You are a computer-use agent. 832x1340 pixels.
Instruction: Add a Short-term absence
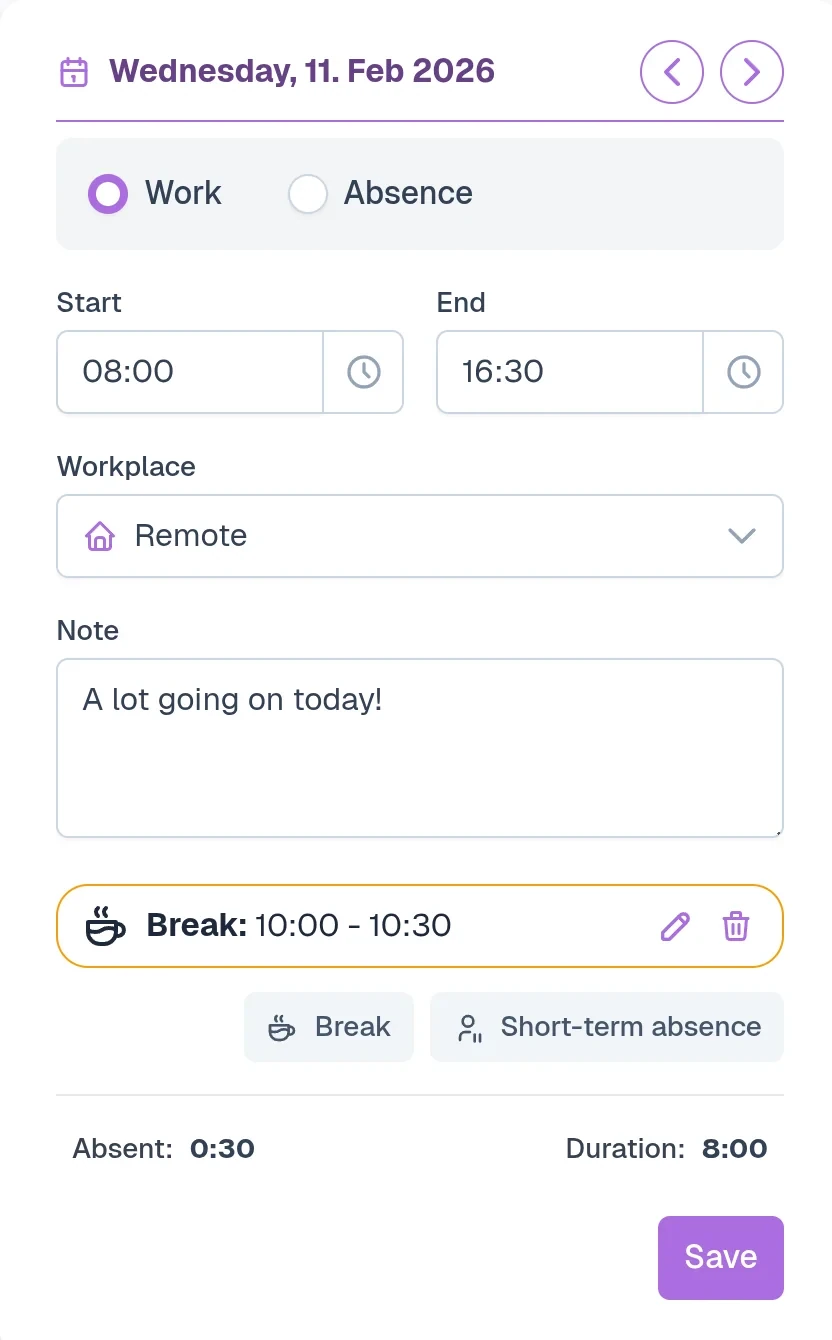(607, 1027)
